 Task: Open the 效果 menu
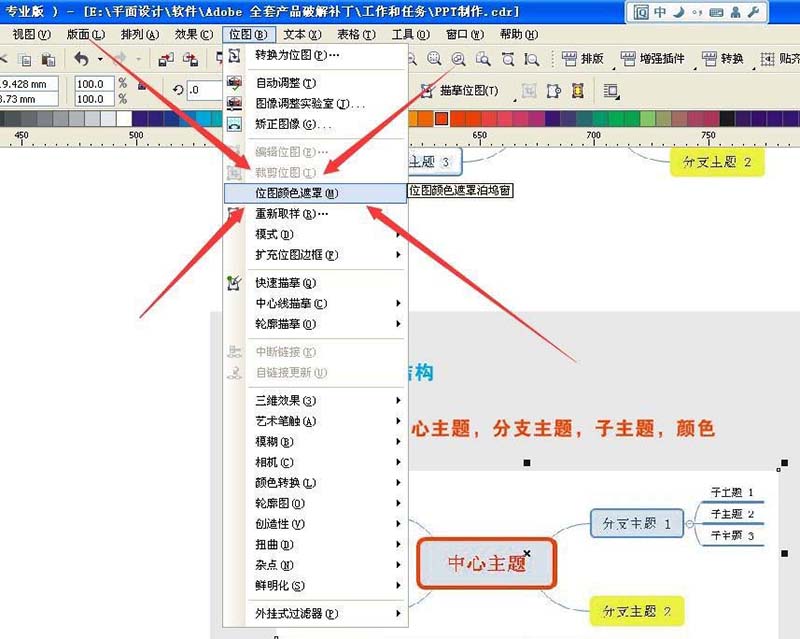point(193,34)
